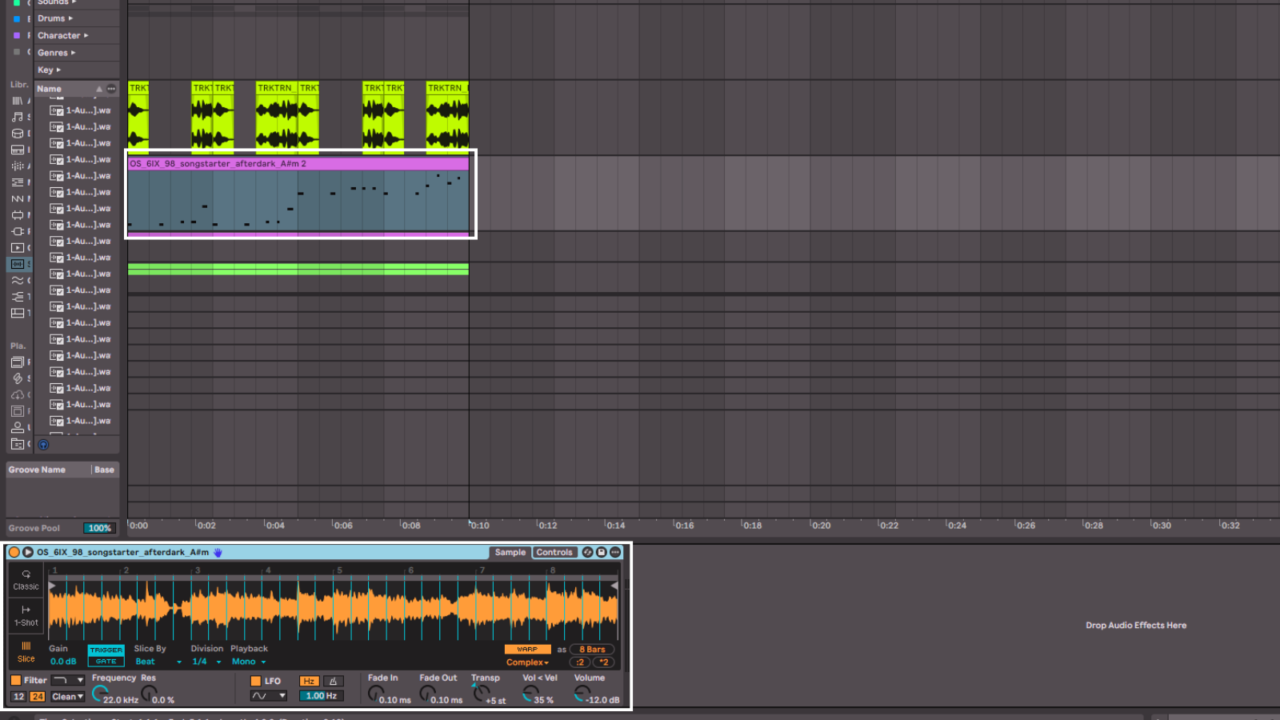
Task: Open the Division dropdown set to 1/4
Action: 206,661
